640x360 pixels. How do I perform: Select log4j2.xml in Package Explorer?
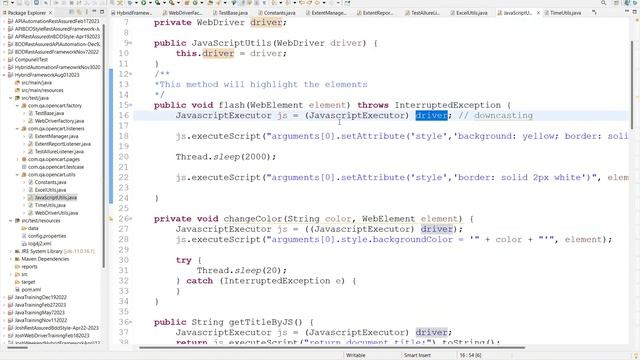[x=40, y=244]
